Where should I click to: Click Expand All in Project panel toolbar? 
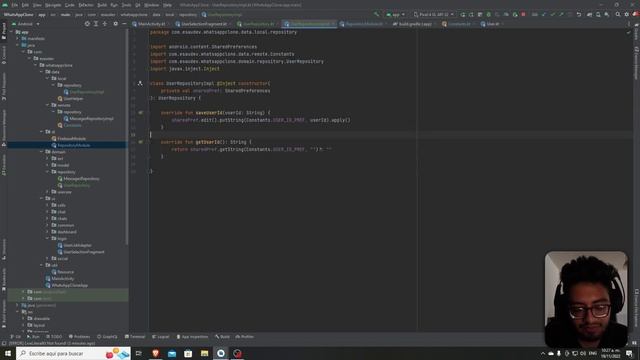[96, 24]
